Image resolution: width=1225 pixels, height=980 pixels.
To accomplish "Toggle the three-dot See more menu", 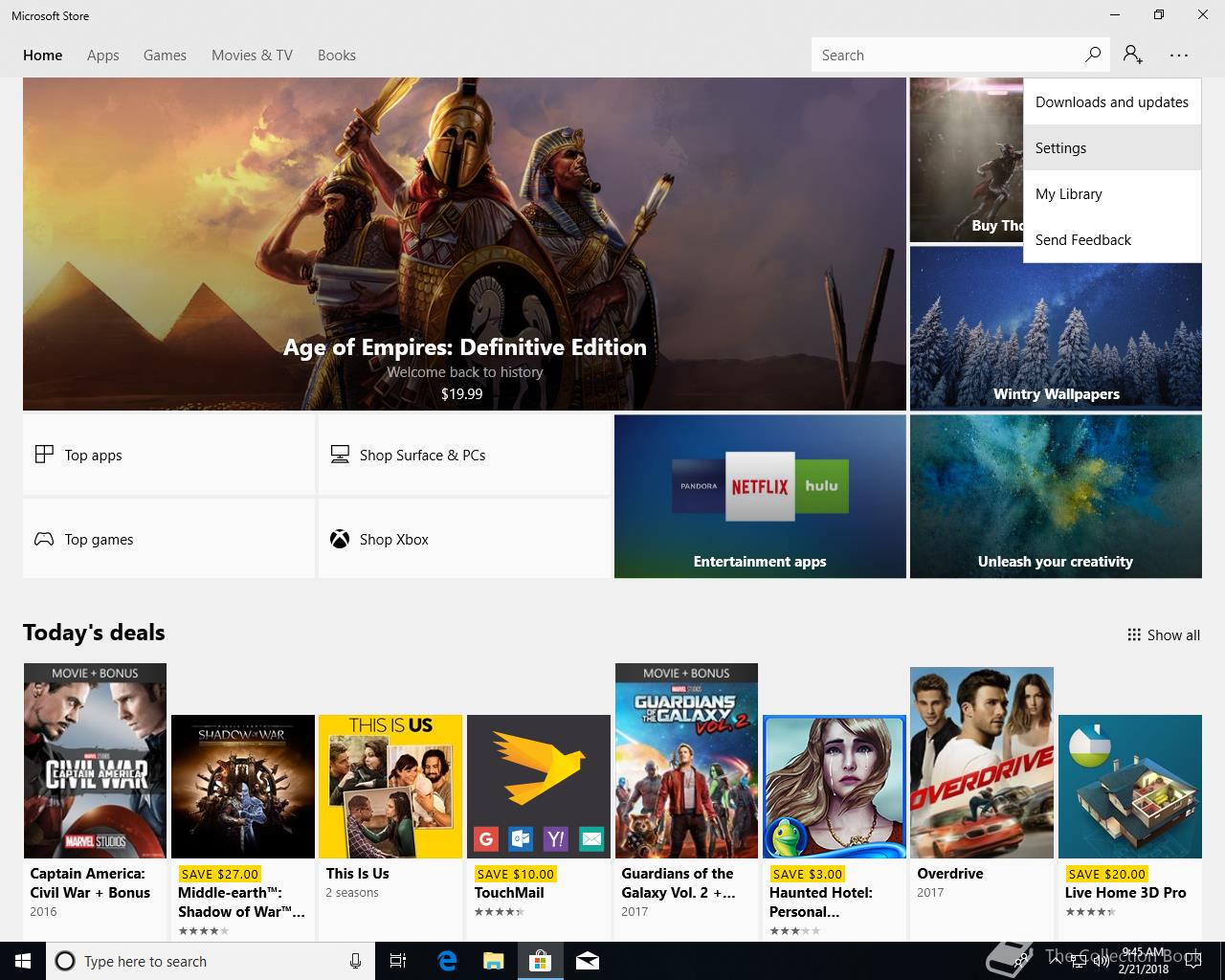I will click(1179, 56).
